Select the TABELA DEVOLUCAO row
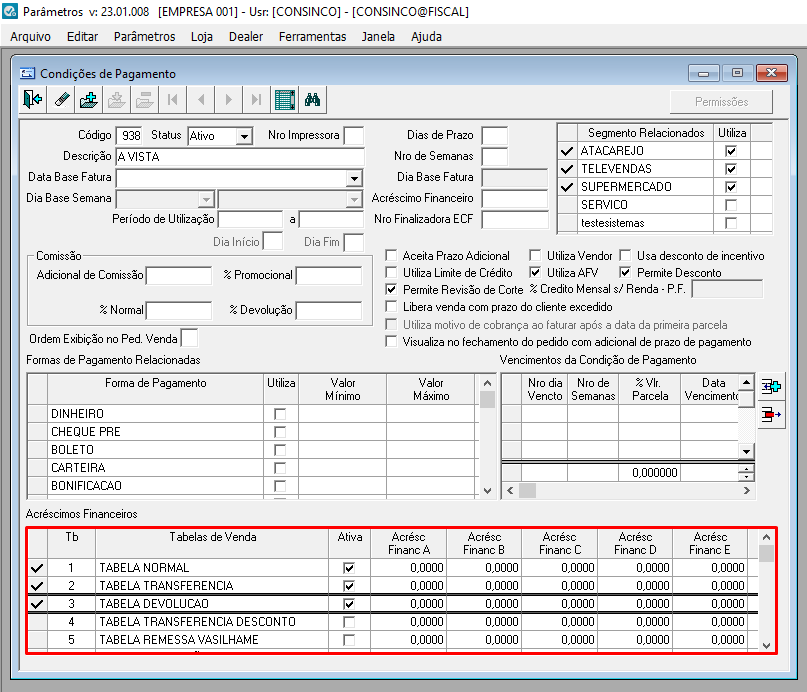807x692 pixels. [392, 604]
